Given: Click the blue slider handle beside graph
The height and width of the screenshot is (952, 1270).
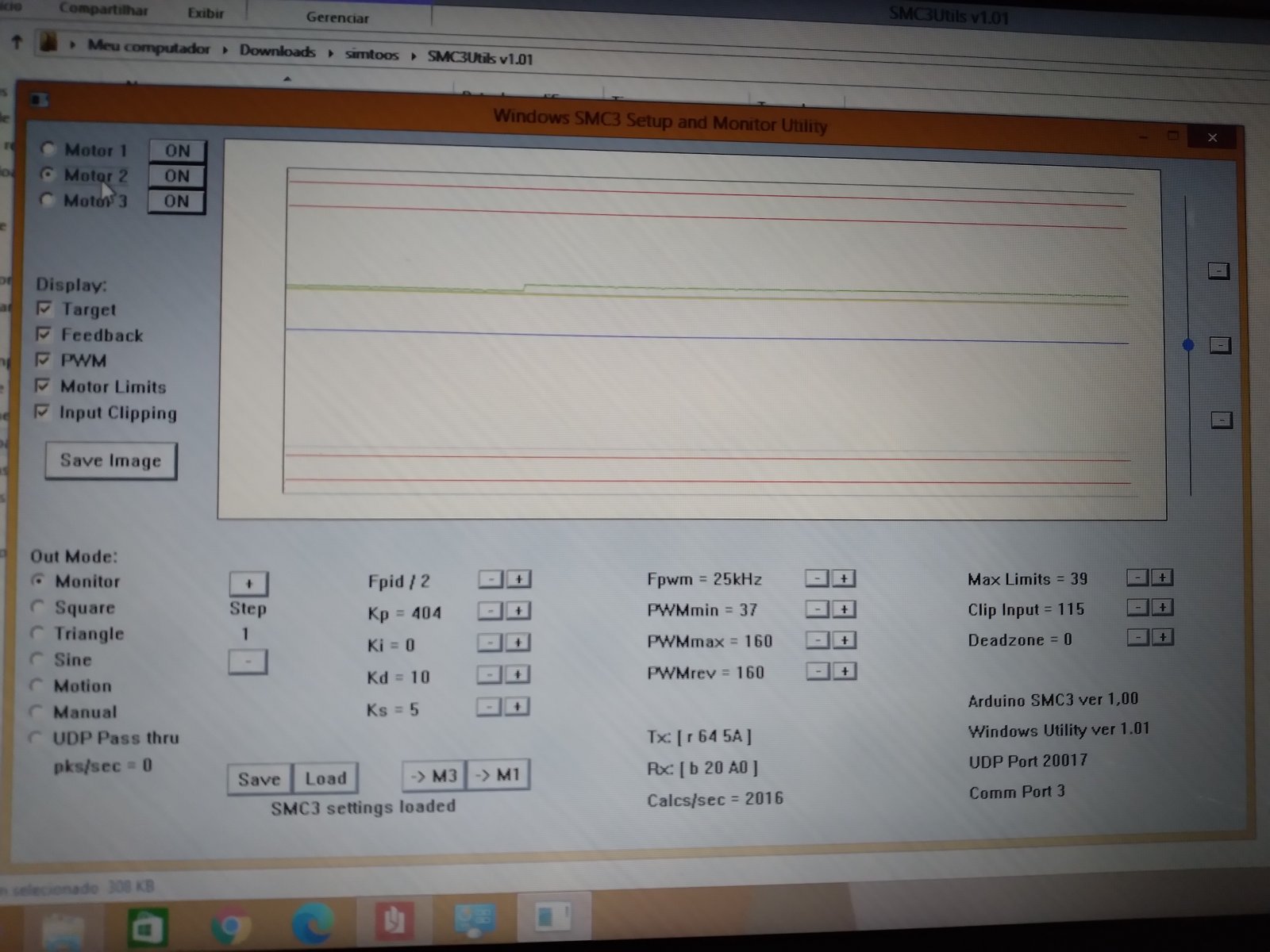Looking at the screenshot, I should pyautogui.click(x=1188, y=344).
